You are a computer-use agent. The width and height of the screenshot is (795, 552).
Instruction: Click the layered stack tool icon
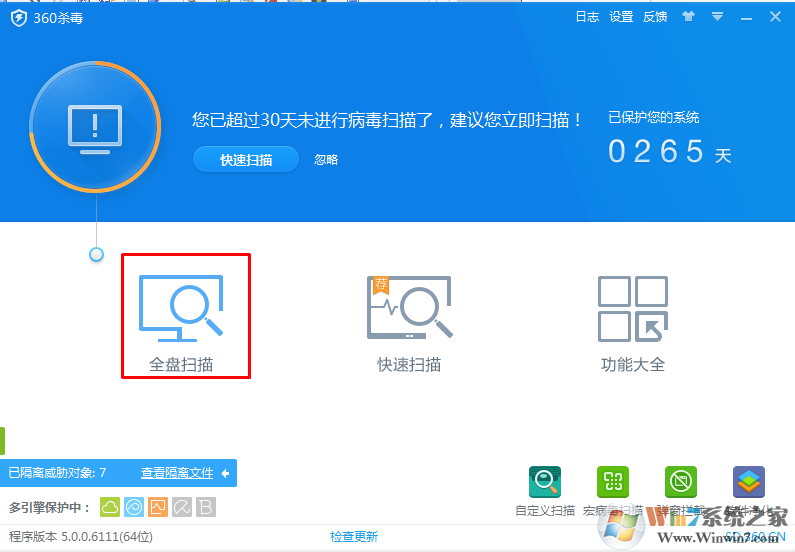tap(748, 483)
